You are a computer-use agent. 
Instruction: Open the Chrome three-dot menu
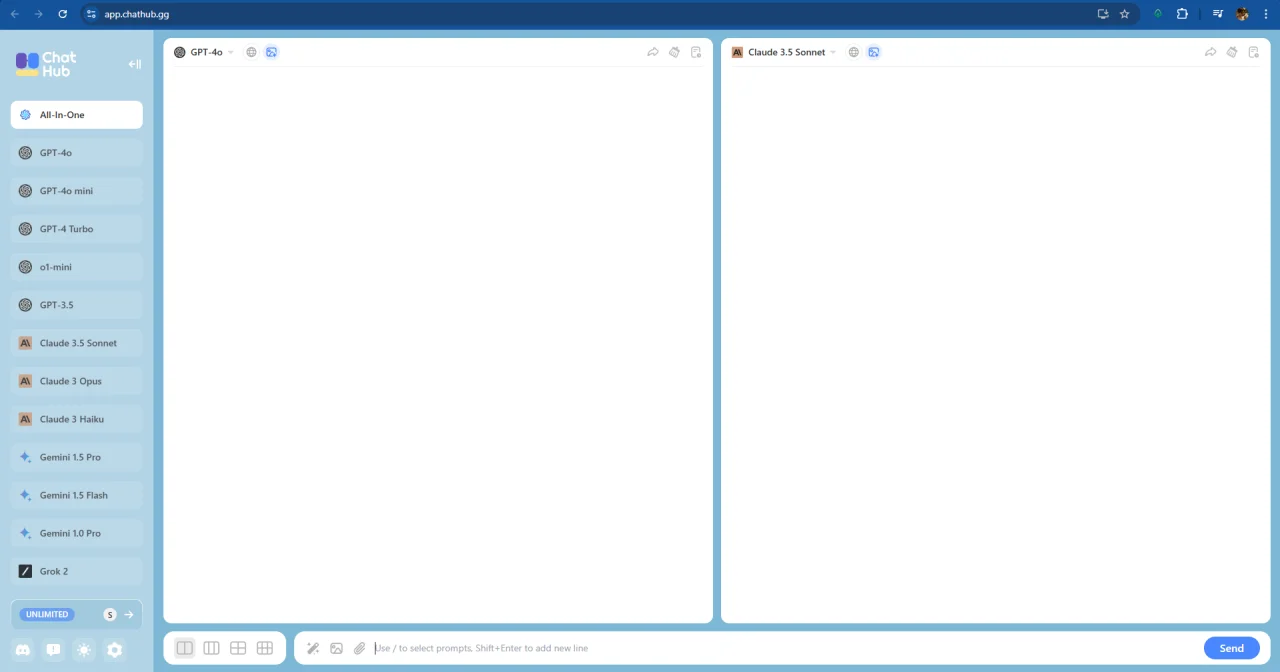click(x=1265, y=14)
